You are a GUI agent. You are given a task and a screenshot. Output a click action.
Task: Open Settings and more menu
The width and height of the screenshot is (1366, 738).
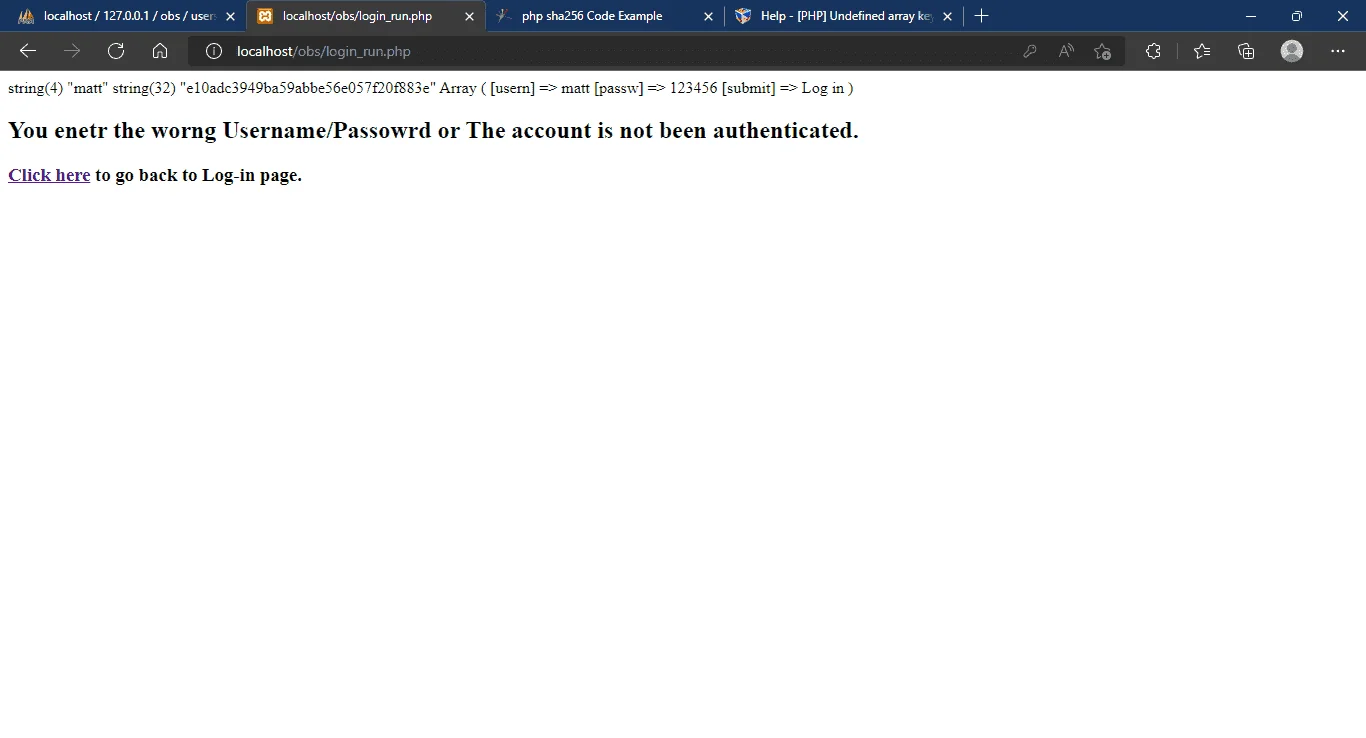(1338, 51)
